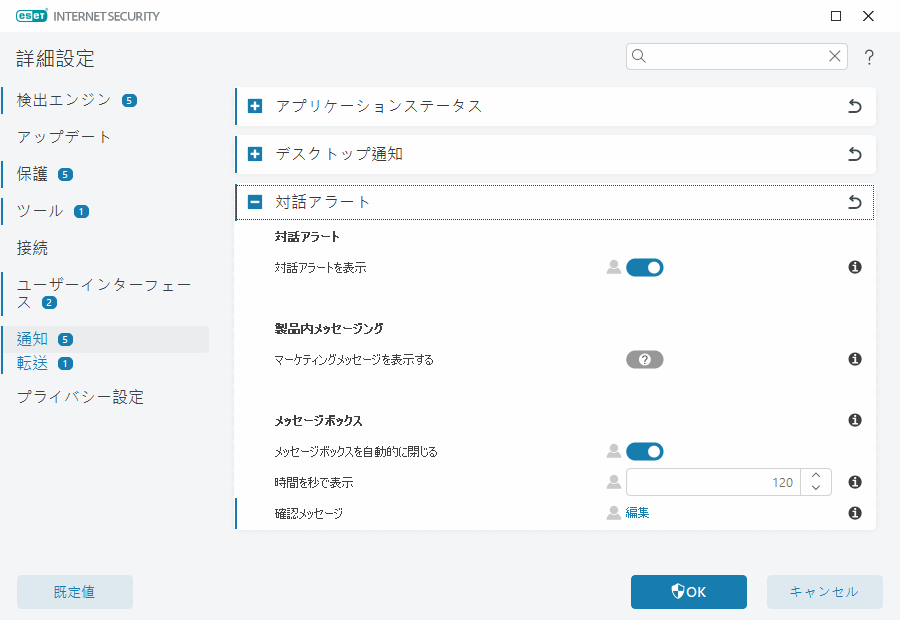
Task: Toggle マーケティングメッセージを表示する setting
Action: [645, 359]
